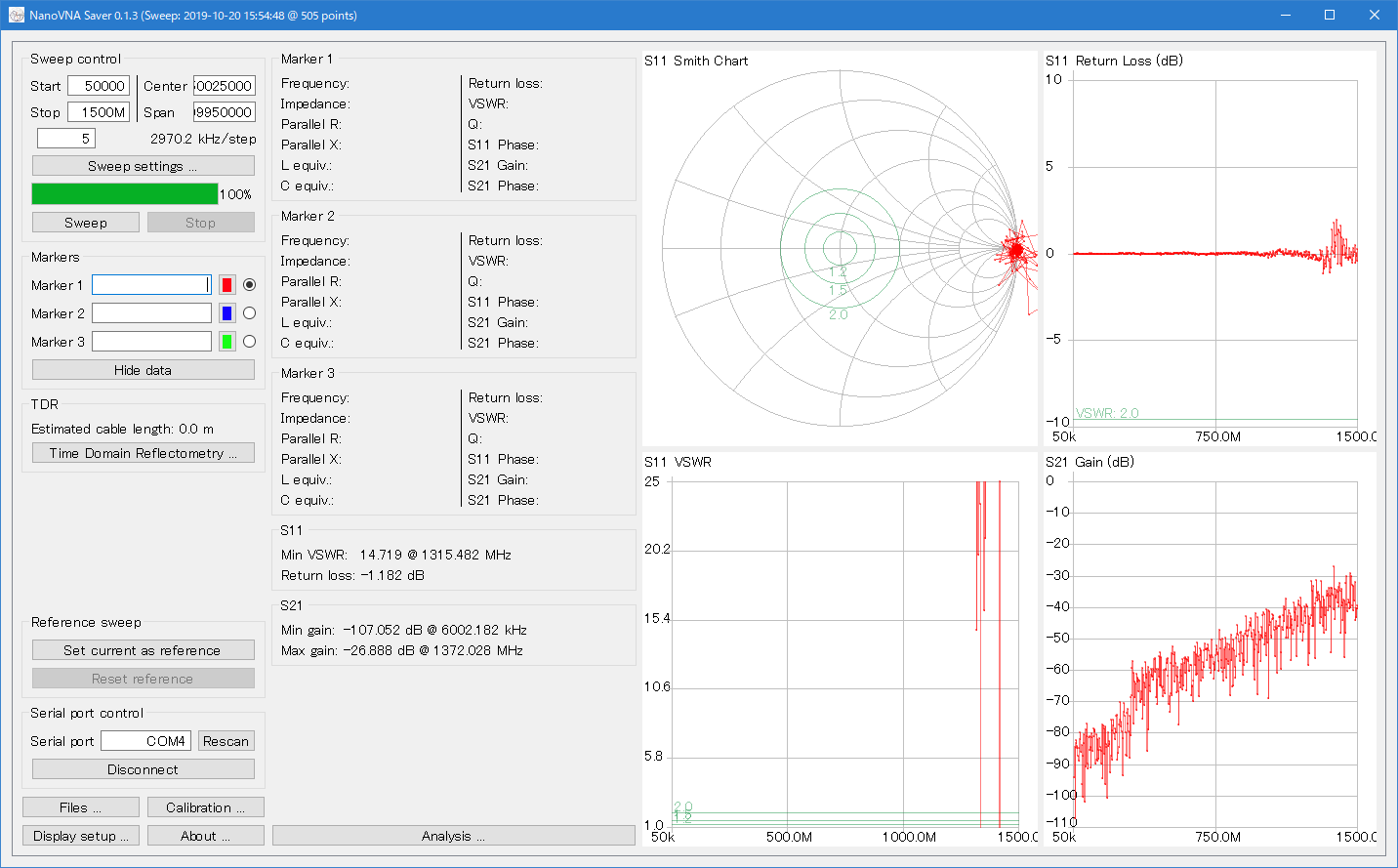Open Sweep settings dialog
Image resolution: width=1398 pixels, height=868 pixels.
144,166
